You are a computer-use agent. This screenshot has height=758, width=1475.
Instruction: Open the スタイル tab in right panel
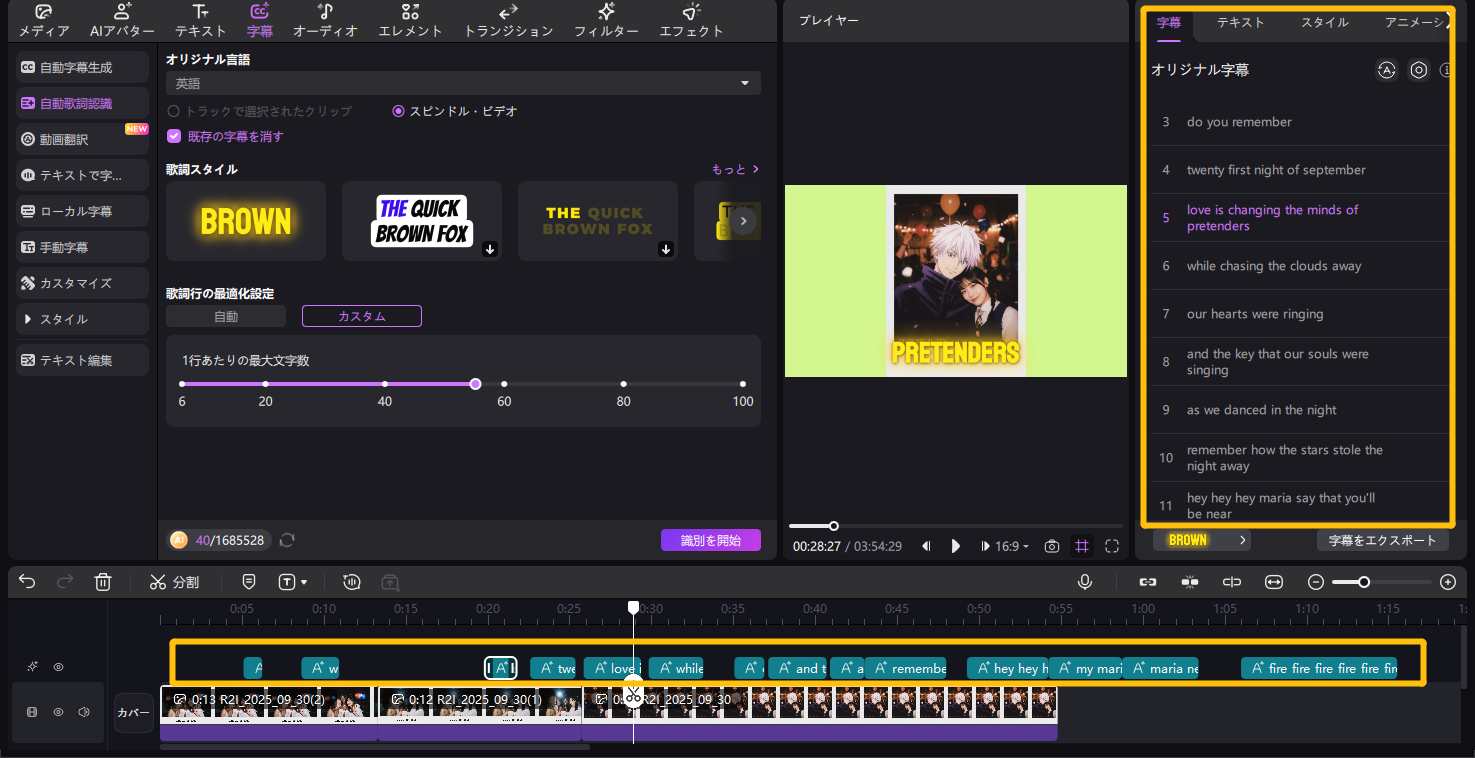coord(1324,22)
